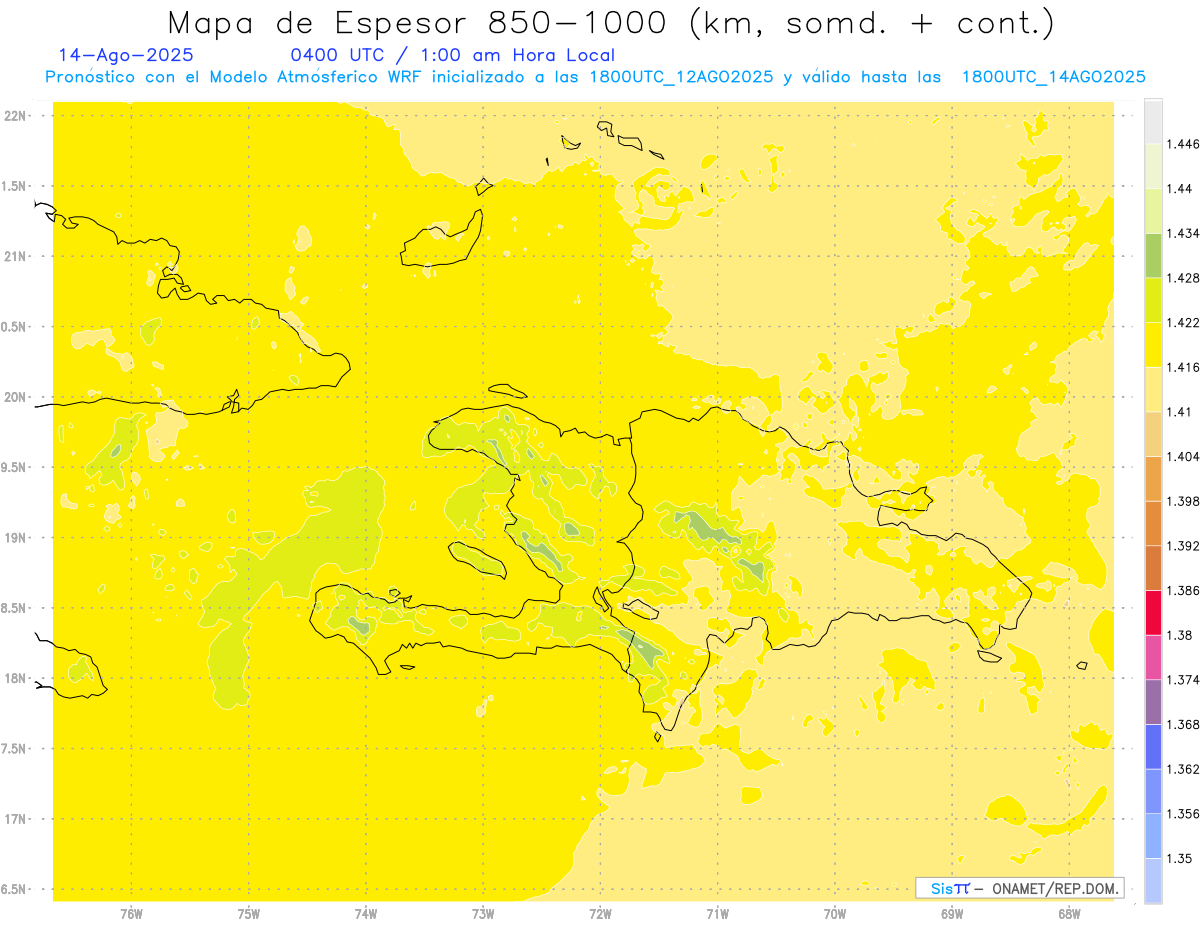The width and height of the screenshot is (1200, 927).
Task: Click the legend value '1.446'
Action: point(1183,145)
